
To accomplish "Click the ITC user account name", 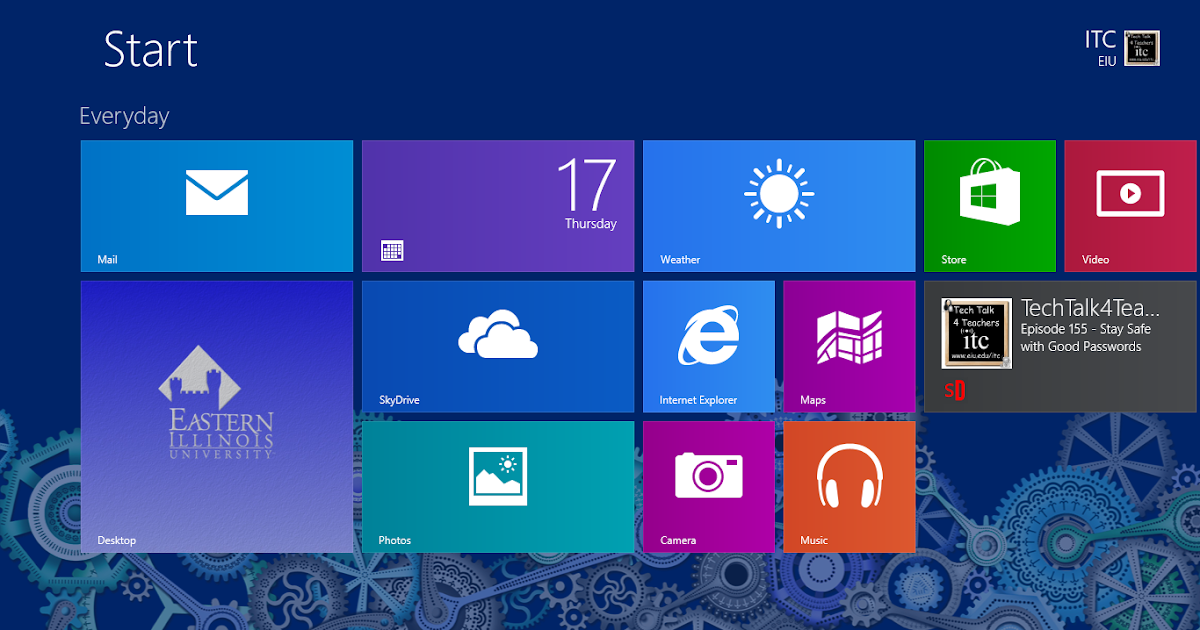I will pyautogui.click(x=1100, y=40).
